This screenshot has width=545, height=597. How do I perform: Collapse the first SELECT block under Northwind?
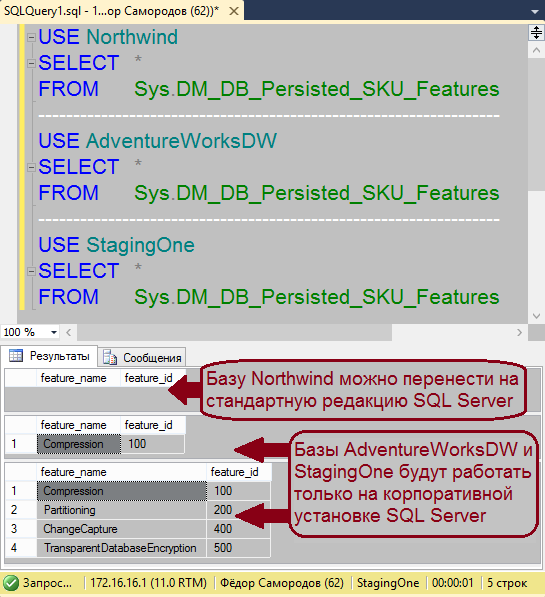pos(31,63)
